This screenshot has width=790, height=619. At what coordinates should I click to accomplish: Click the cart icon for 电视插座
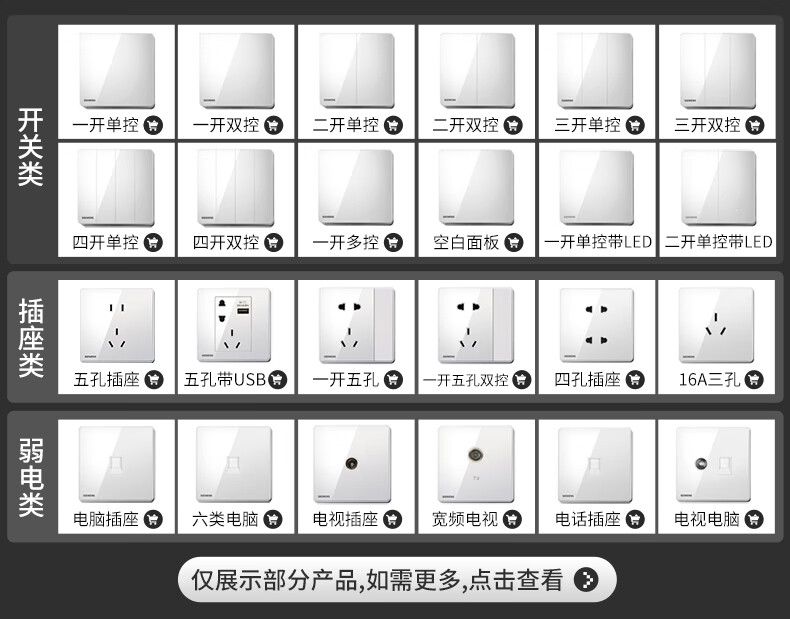coord(392,519)
